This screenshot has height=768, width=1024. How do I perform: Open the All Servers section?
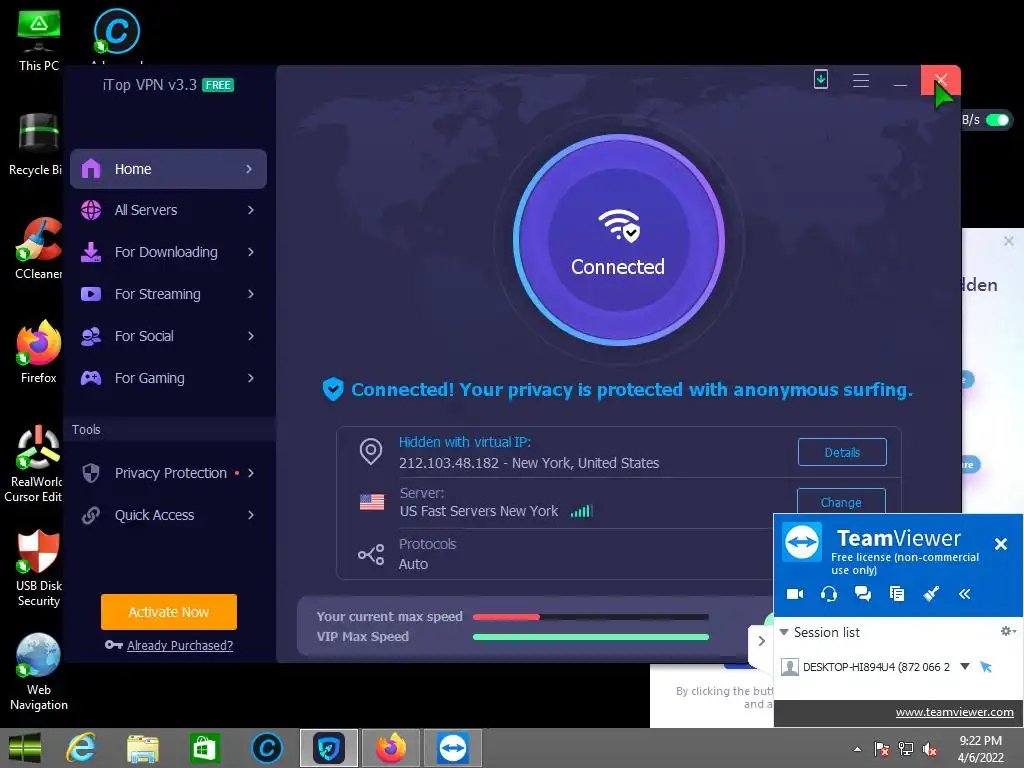pyautogui.click(x=168, y=210)
